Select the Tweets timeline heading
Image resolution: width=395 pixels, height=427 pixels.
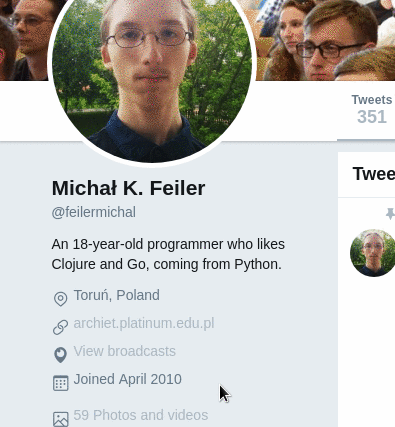click(373, 174)
